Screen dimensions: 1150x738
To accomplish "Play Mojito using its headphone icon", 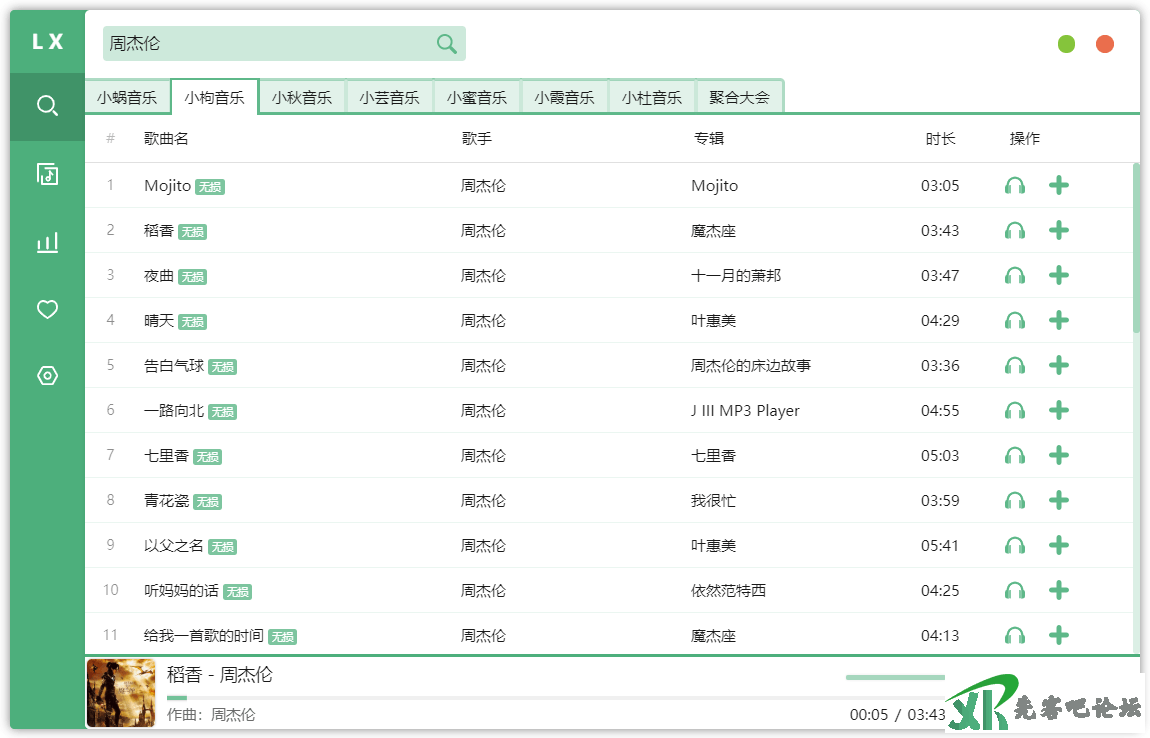I will click(x=1015, y=186).
